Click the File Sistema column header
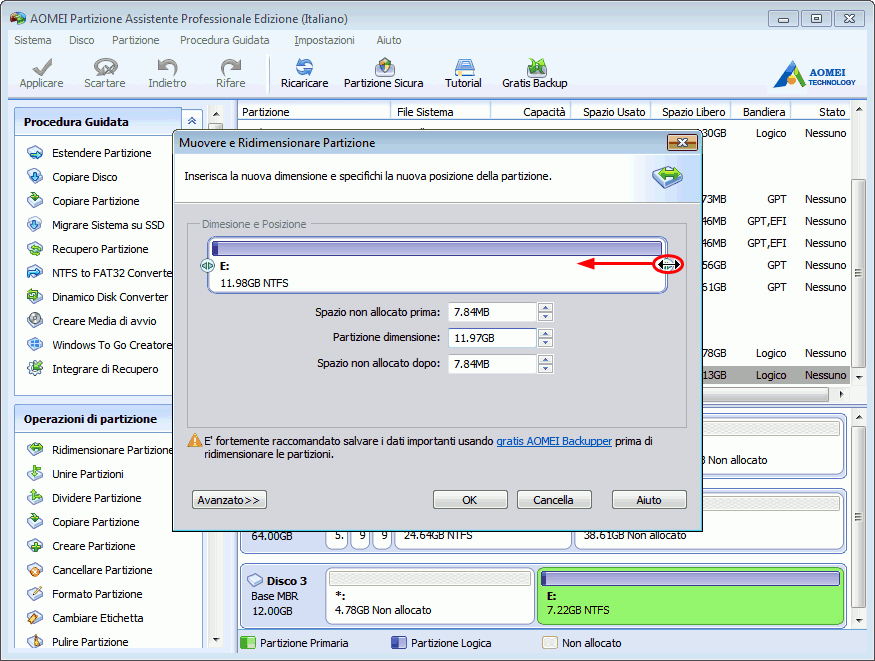The image size is (875, 661). [x=440, y=112]
